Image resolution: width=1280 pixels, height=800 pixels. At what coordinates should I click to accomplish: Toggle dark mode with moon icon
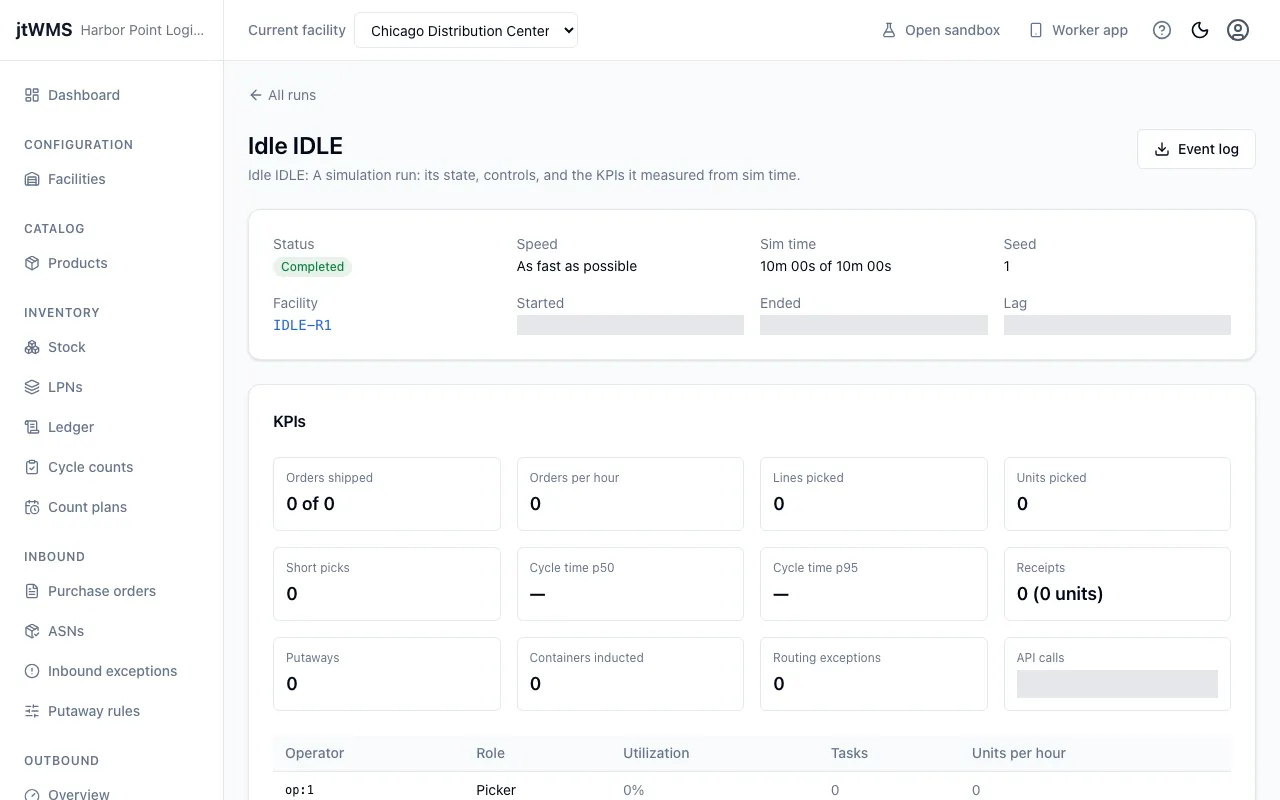(1200, 30)
